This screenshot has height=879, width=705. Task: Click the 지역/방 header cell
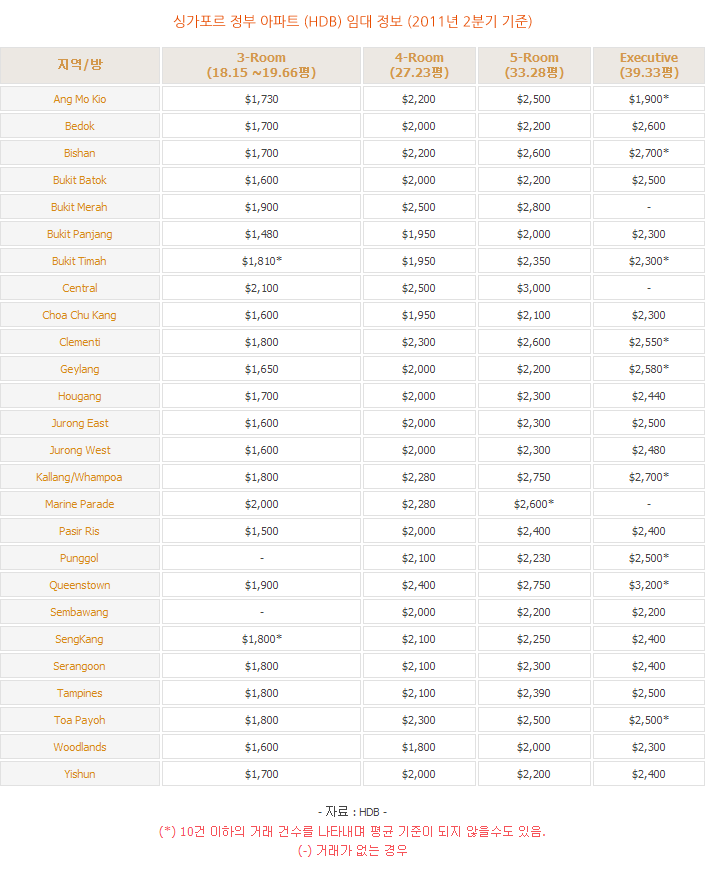[80, 65]
